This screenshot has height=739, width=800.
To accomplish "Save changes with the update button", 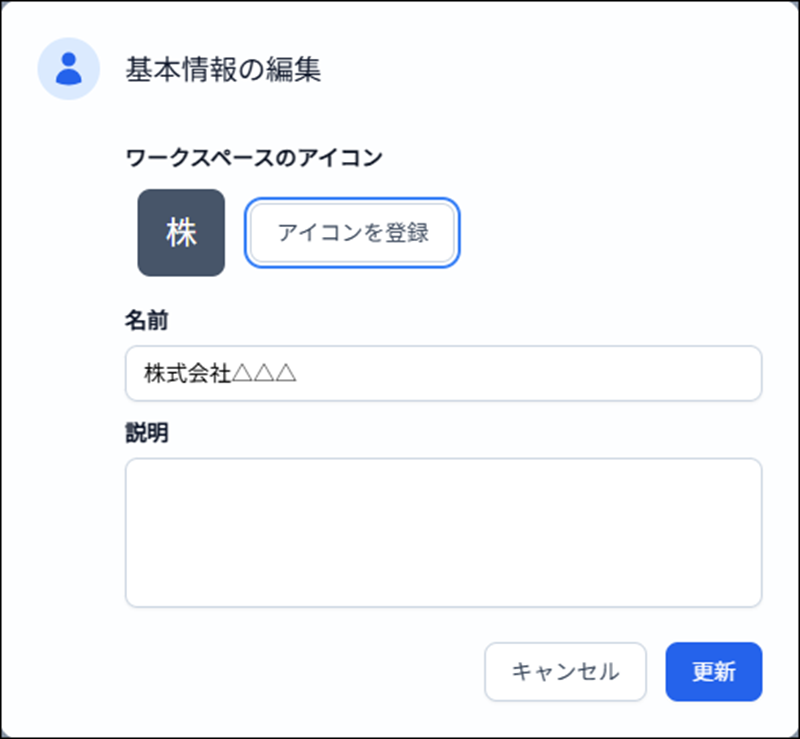I will [x=714, y=671].
